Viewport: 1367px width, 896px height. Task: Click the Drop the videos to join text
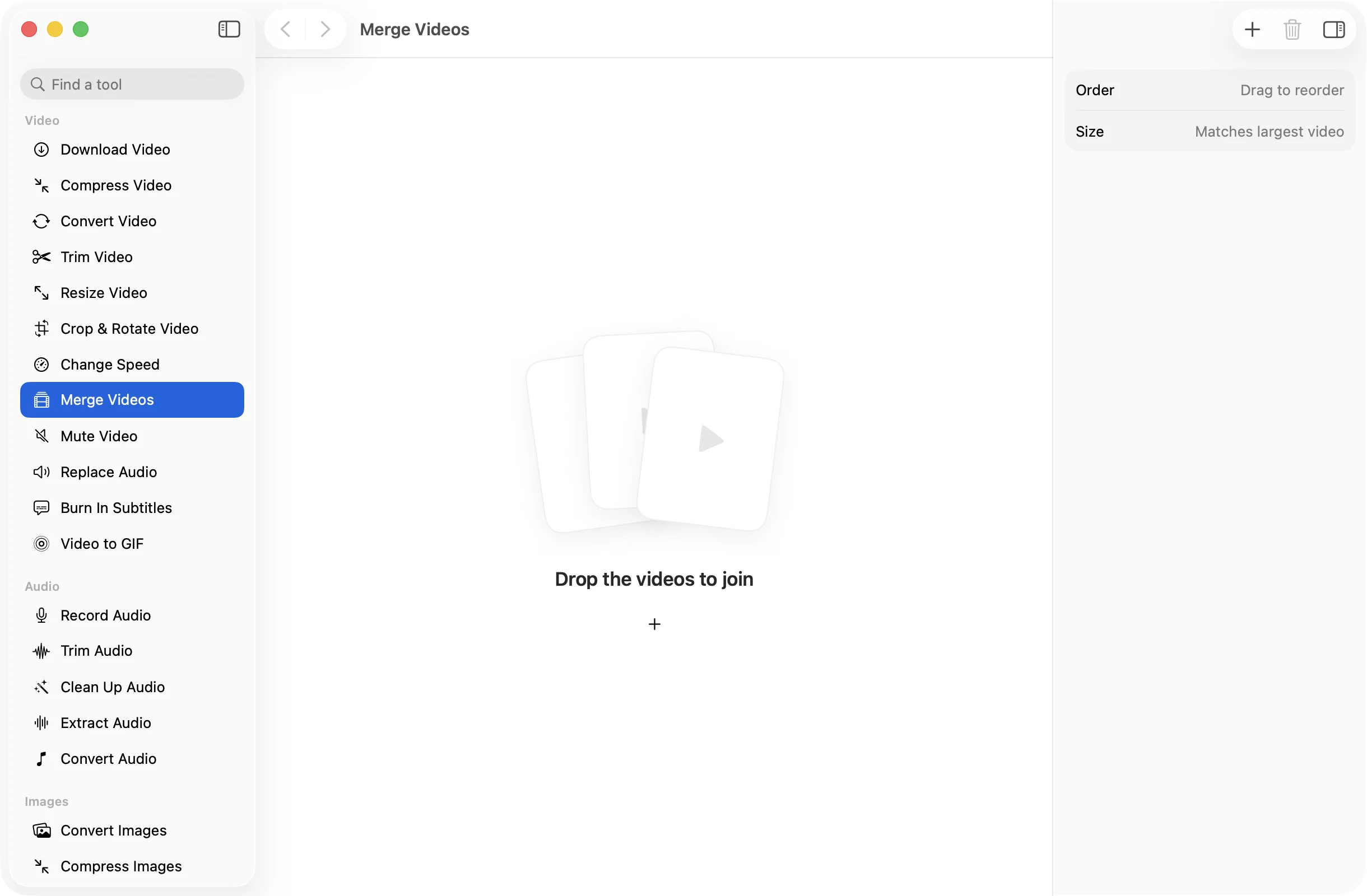(654, 579)
